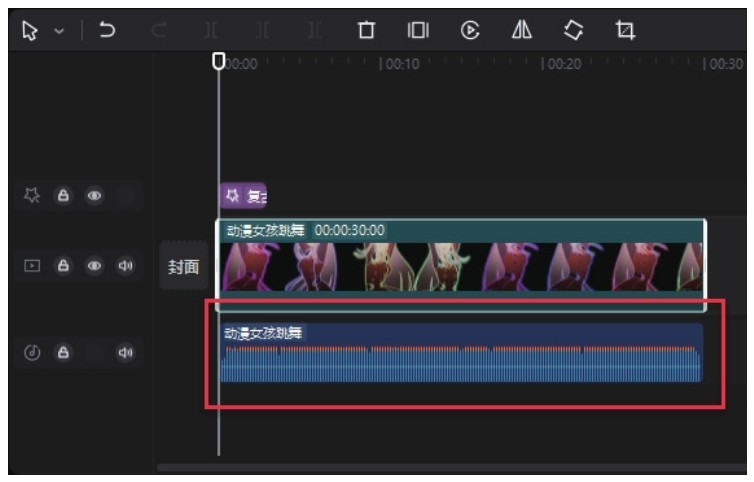Click the 00:00:30:00 duration label on clip
This screenshot has width=754, height=482.
pyautogui.click(x=350, y=230)
